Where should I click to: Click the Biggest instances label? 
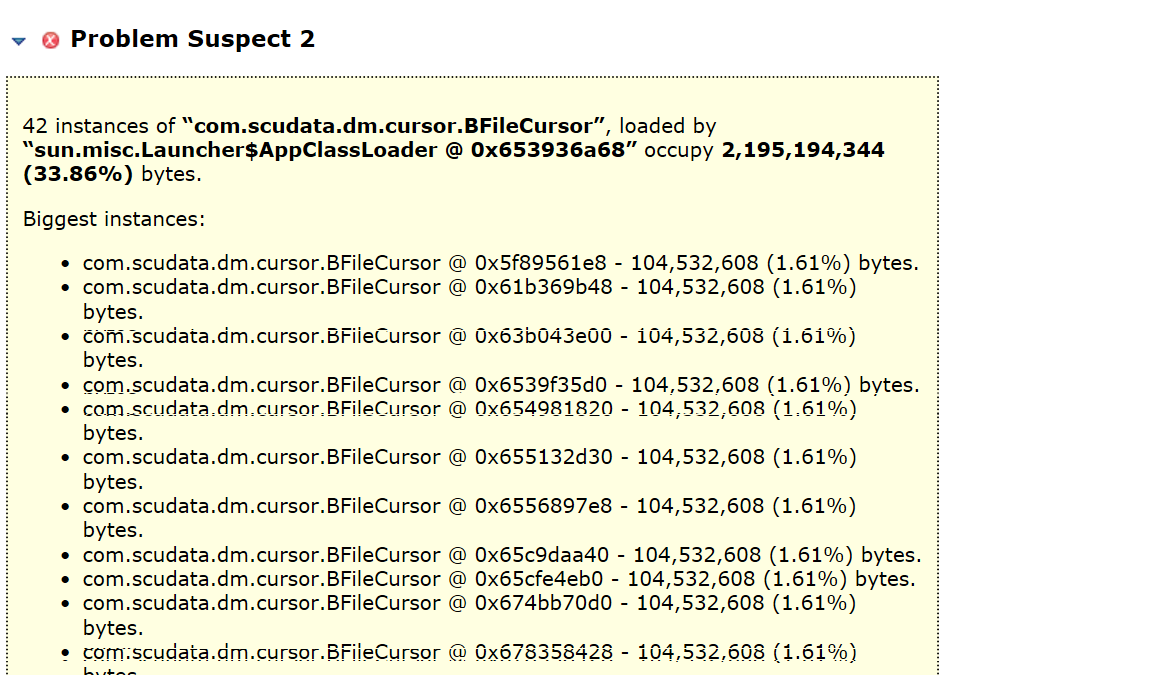tap(114, 219)
